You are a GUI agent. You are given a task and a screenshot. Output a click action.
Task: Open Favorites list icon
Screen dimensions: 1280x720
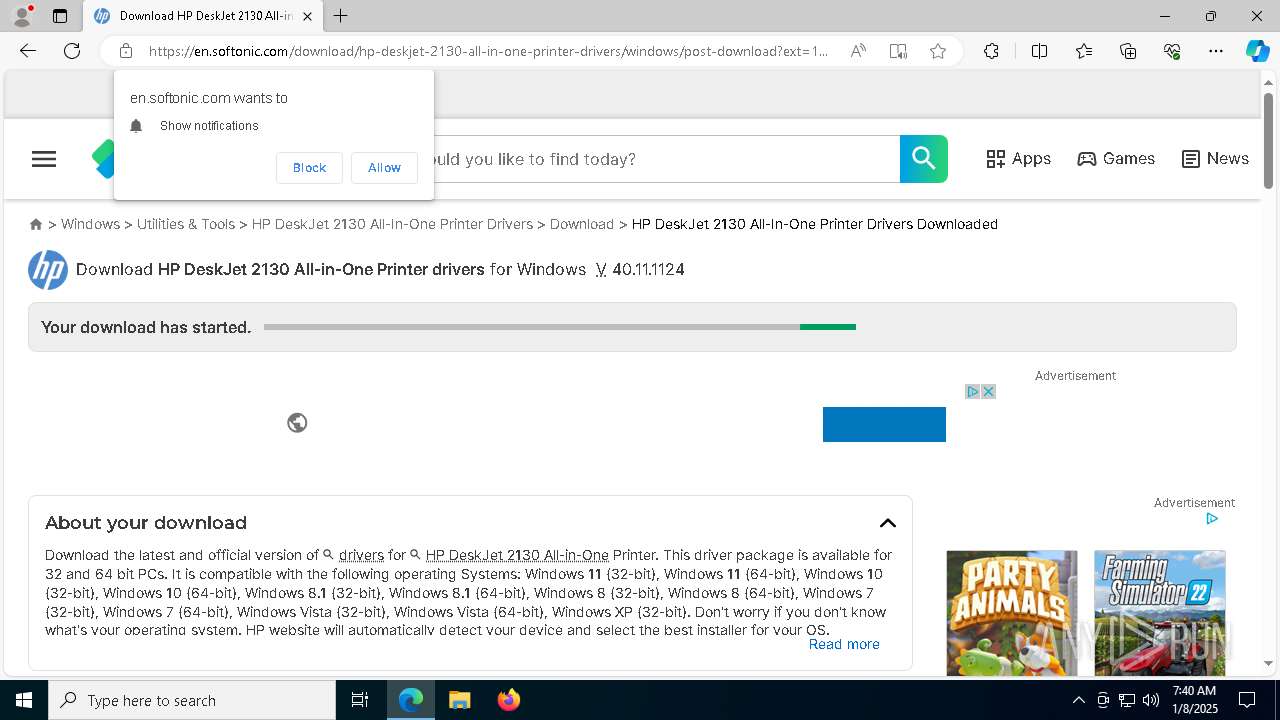point(1084,51)
